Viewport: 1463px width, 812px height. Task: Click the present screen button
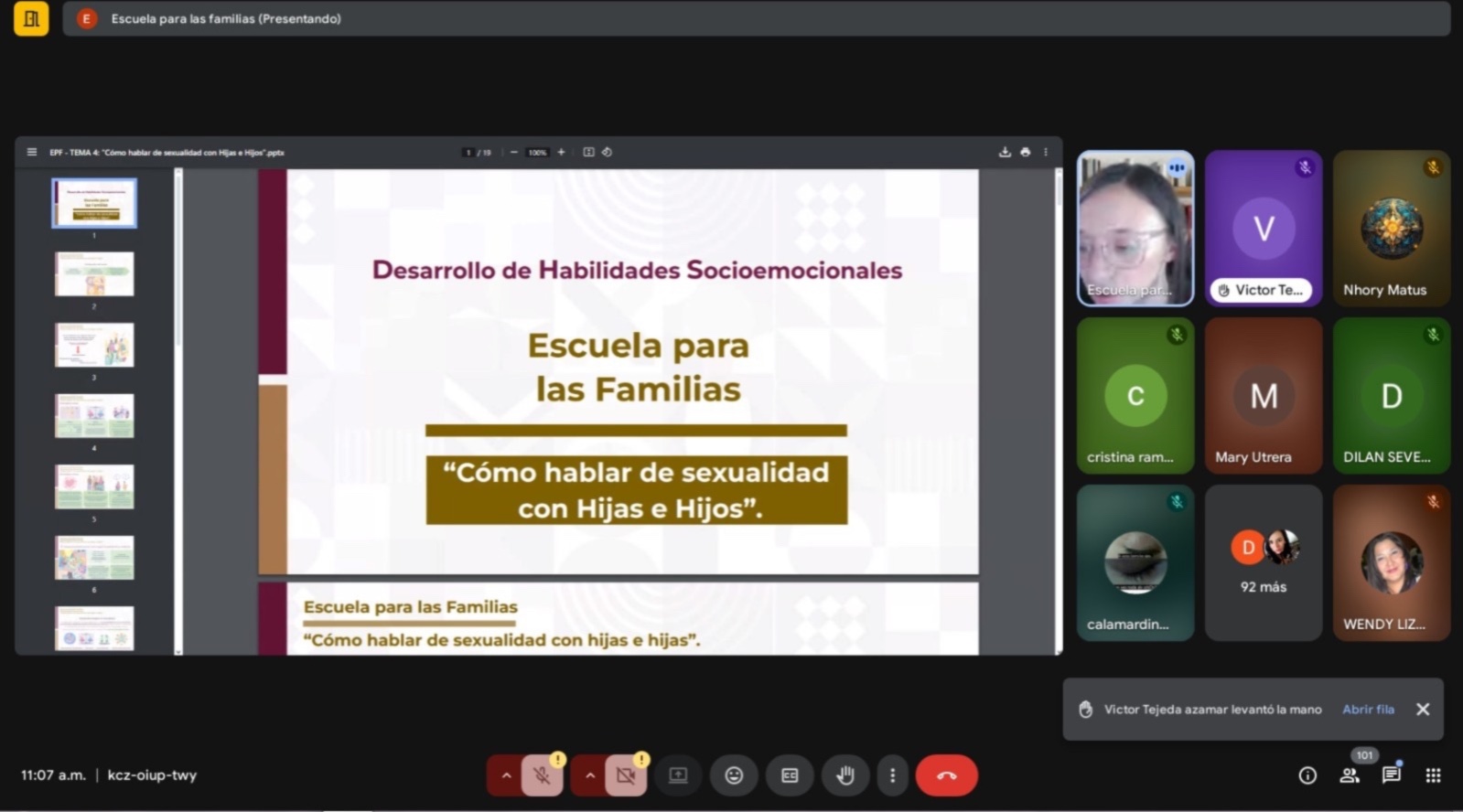[678, 775]
